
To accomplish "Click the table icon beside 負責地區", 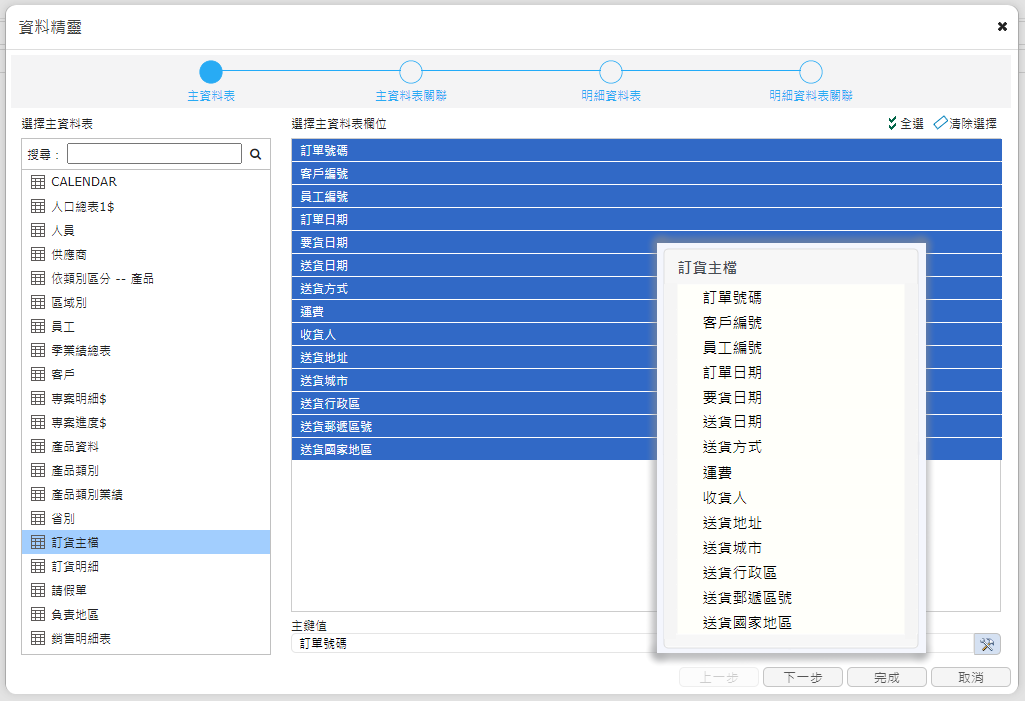I will 38,614.
